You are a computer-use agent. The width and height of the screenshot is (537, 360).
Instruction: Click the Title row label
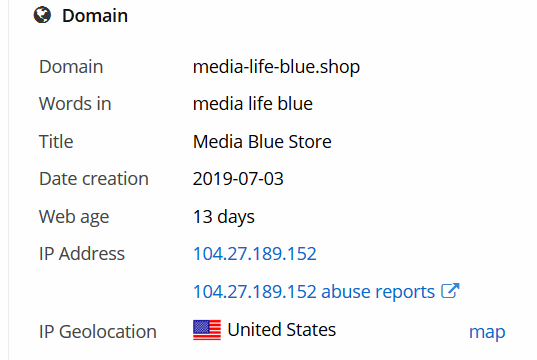coord(56,141)
